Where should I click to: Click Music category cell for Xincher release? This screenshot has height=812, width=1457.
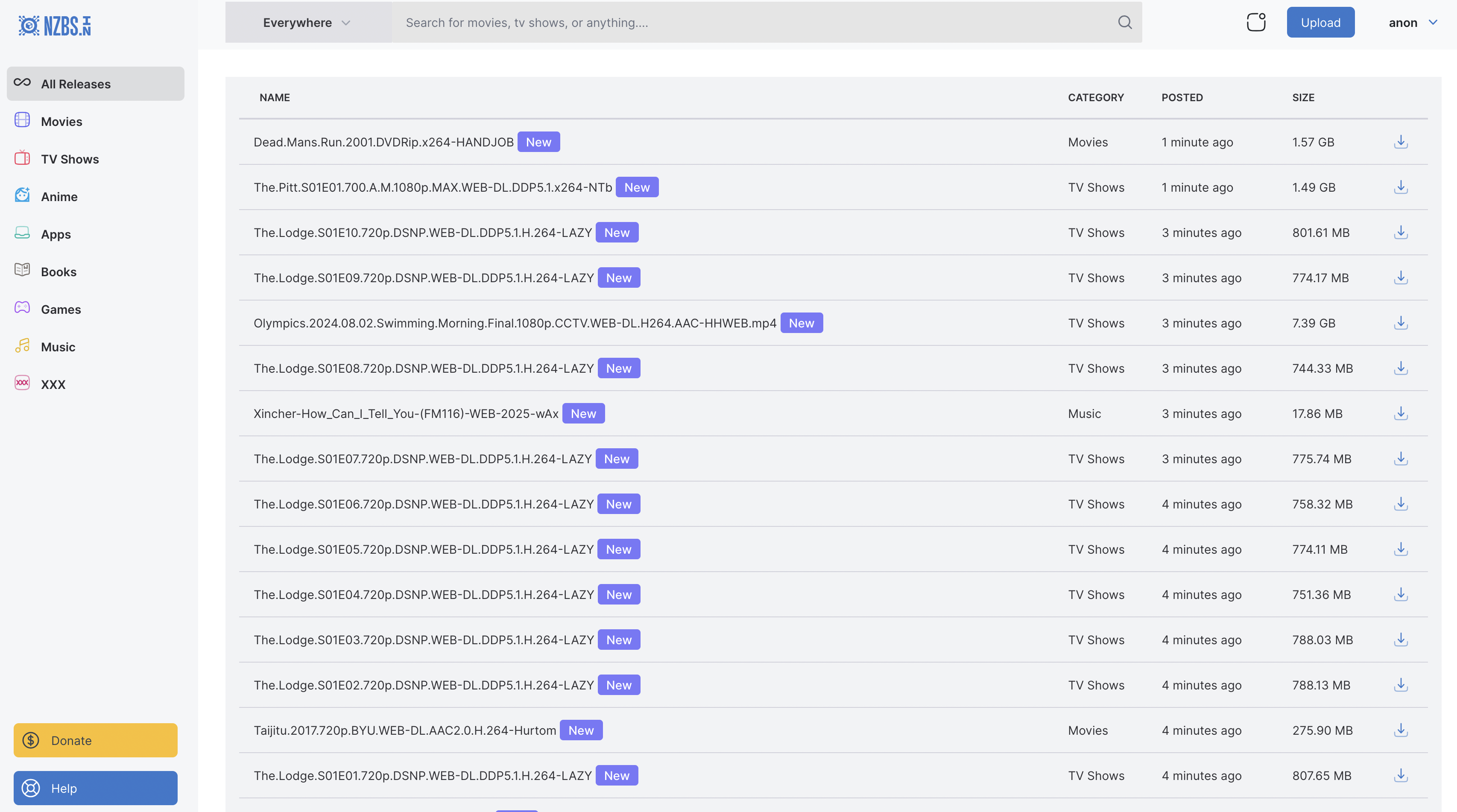pos(1084,413)
